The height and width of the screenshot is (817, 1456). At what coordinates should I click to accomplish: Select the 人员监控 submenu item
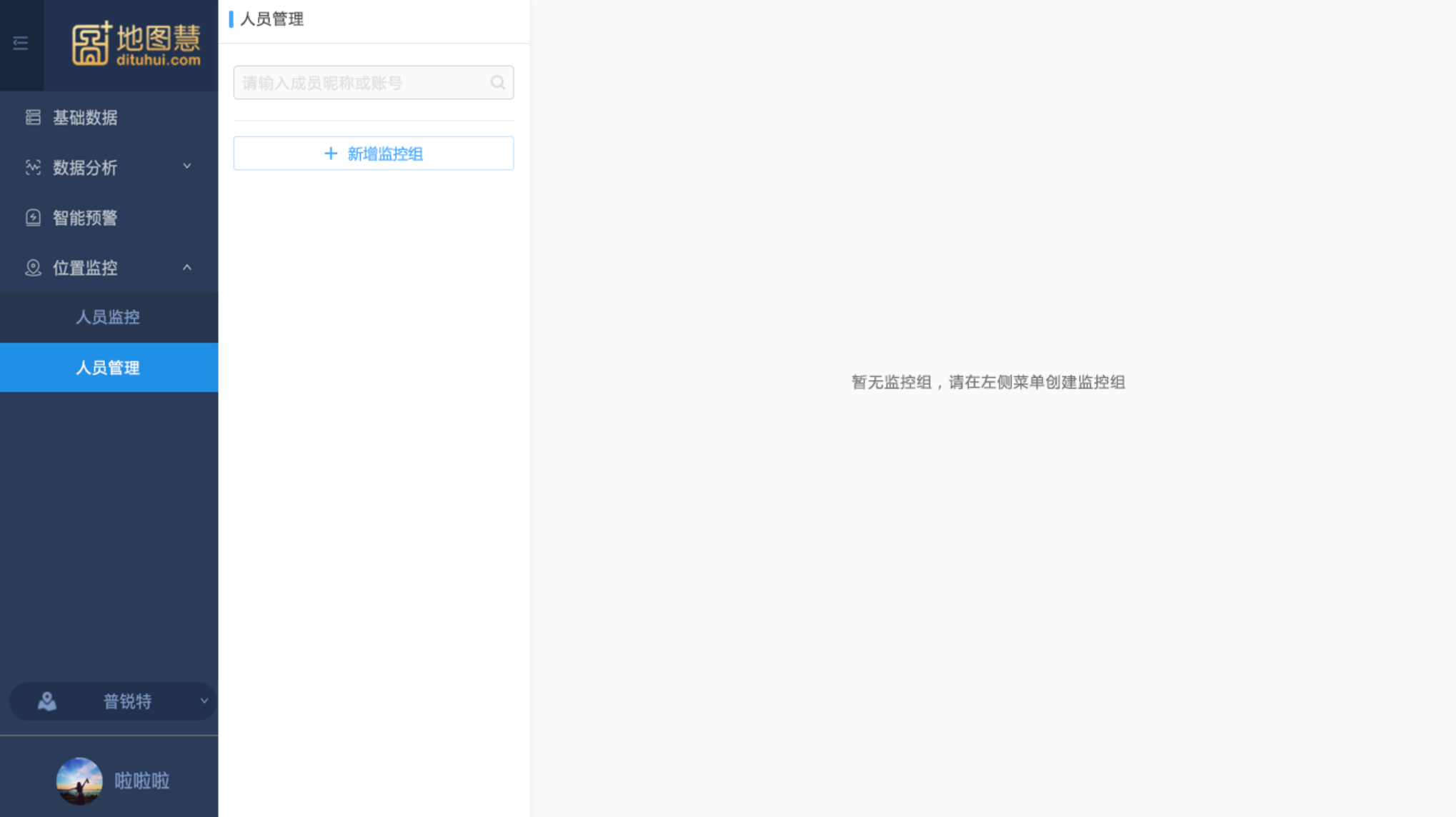[x=108, y=317]
